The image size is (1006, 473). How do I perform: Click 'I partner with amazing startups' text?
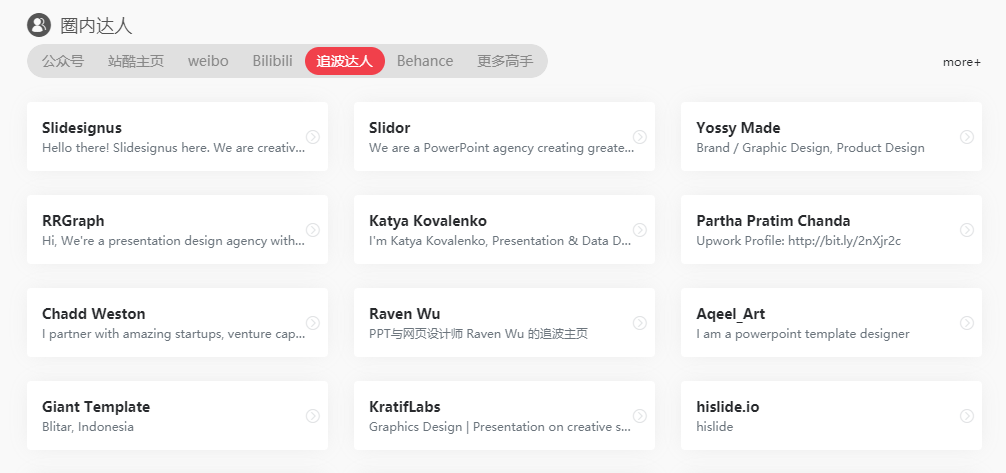pos(173,334)
